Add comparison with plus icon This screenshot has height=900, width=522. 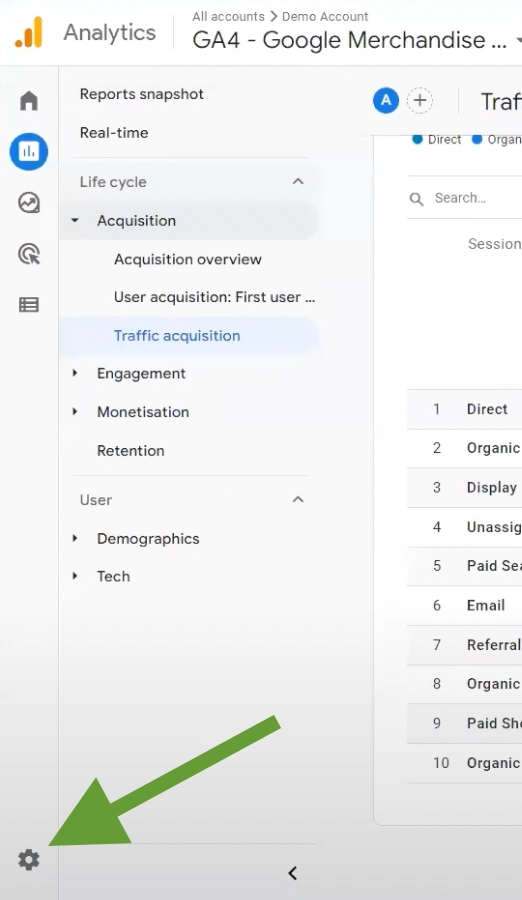(420, 100)
